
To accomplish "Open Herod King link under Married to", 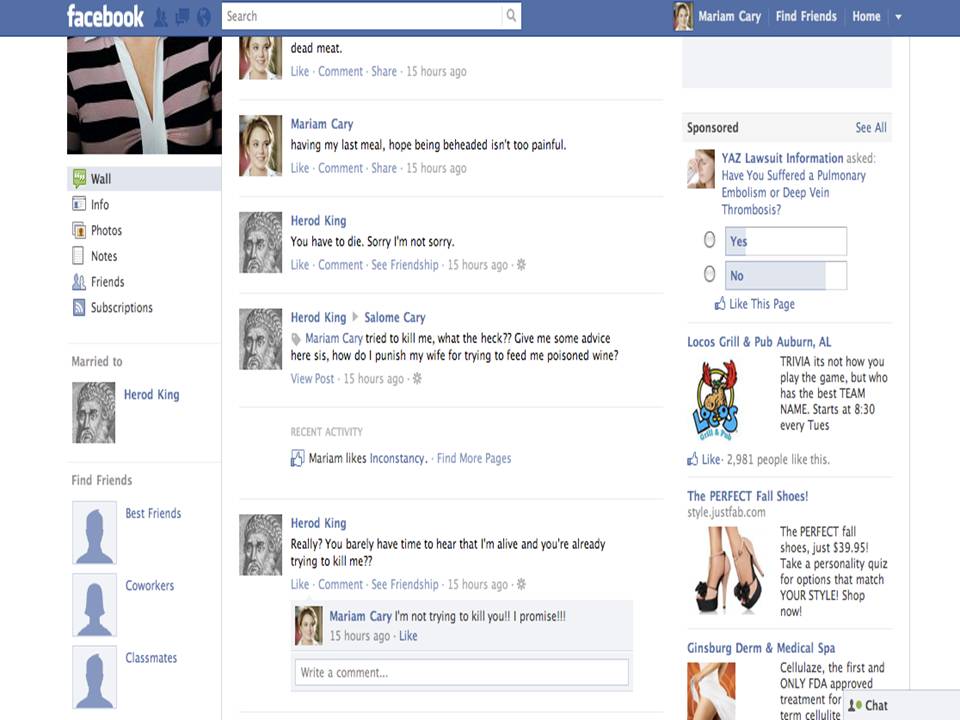I will pyautogui.click(x=152, y=394).
